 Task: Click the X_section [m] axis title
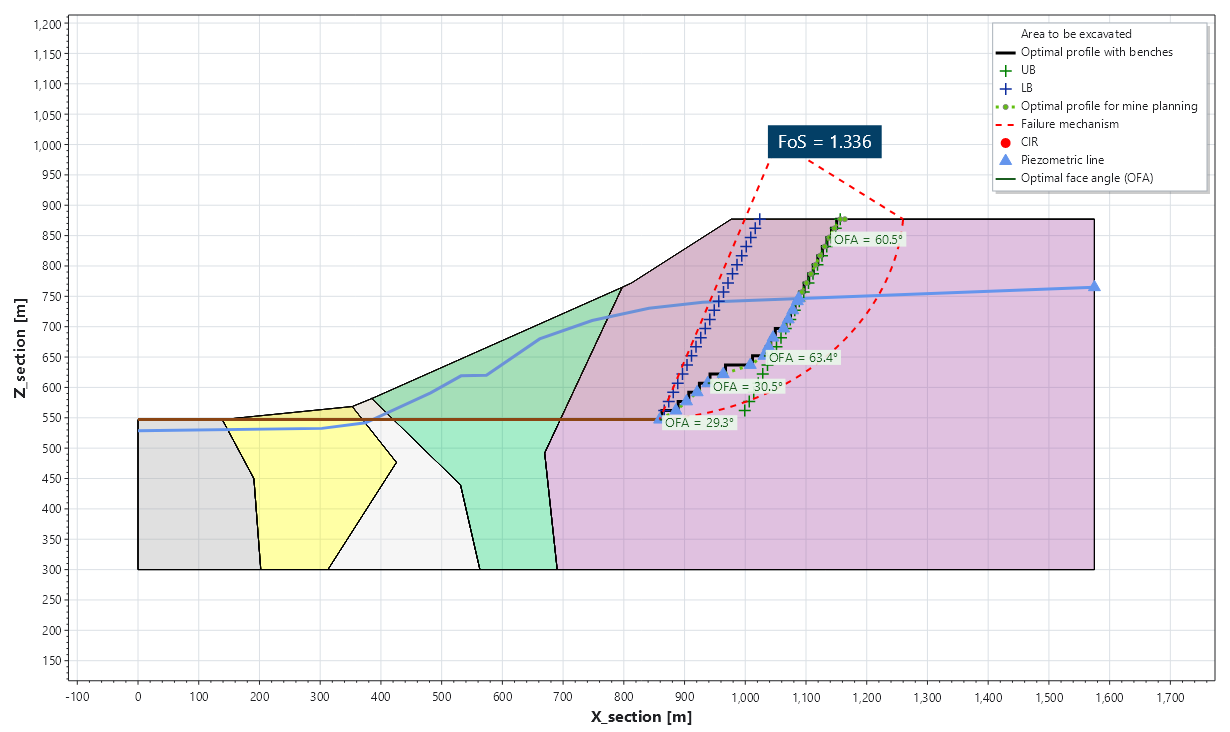click(x=641, y=717)
